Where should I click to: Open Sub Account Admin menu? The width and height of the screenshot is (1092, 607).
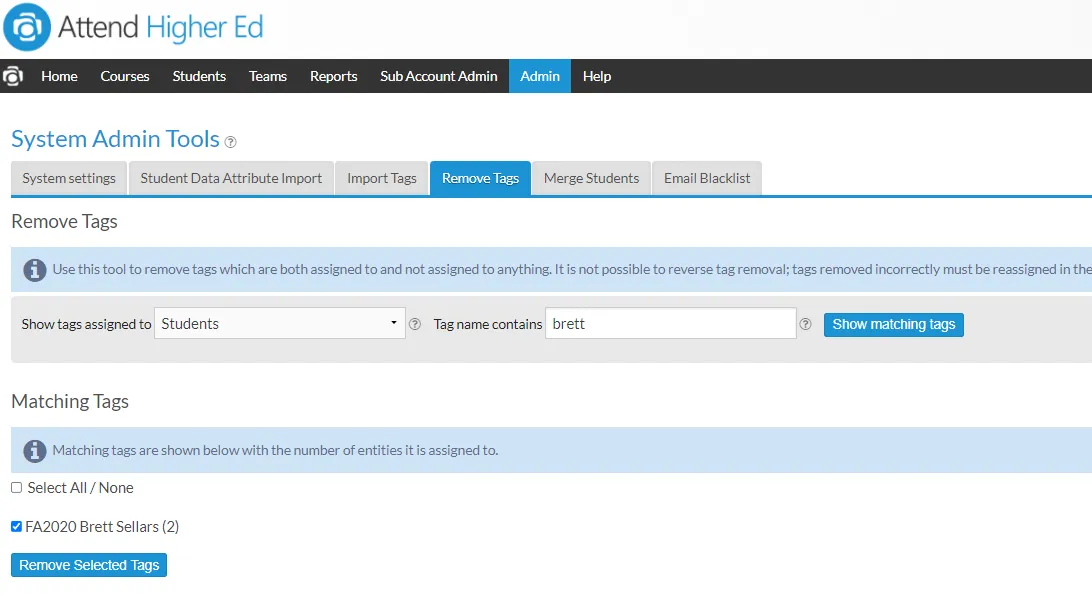[439, 76]
